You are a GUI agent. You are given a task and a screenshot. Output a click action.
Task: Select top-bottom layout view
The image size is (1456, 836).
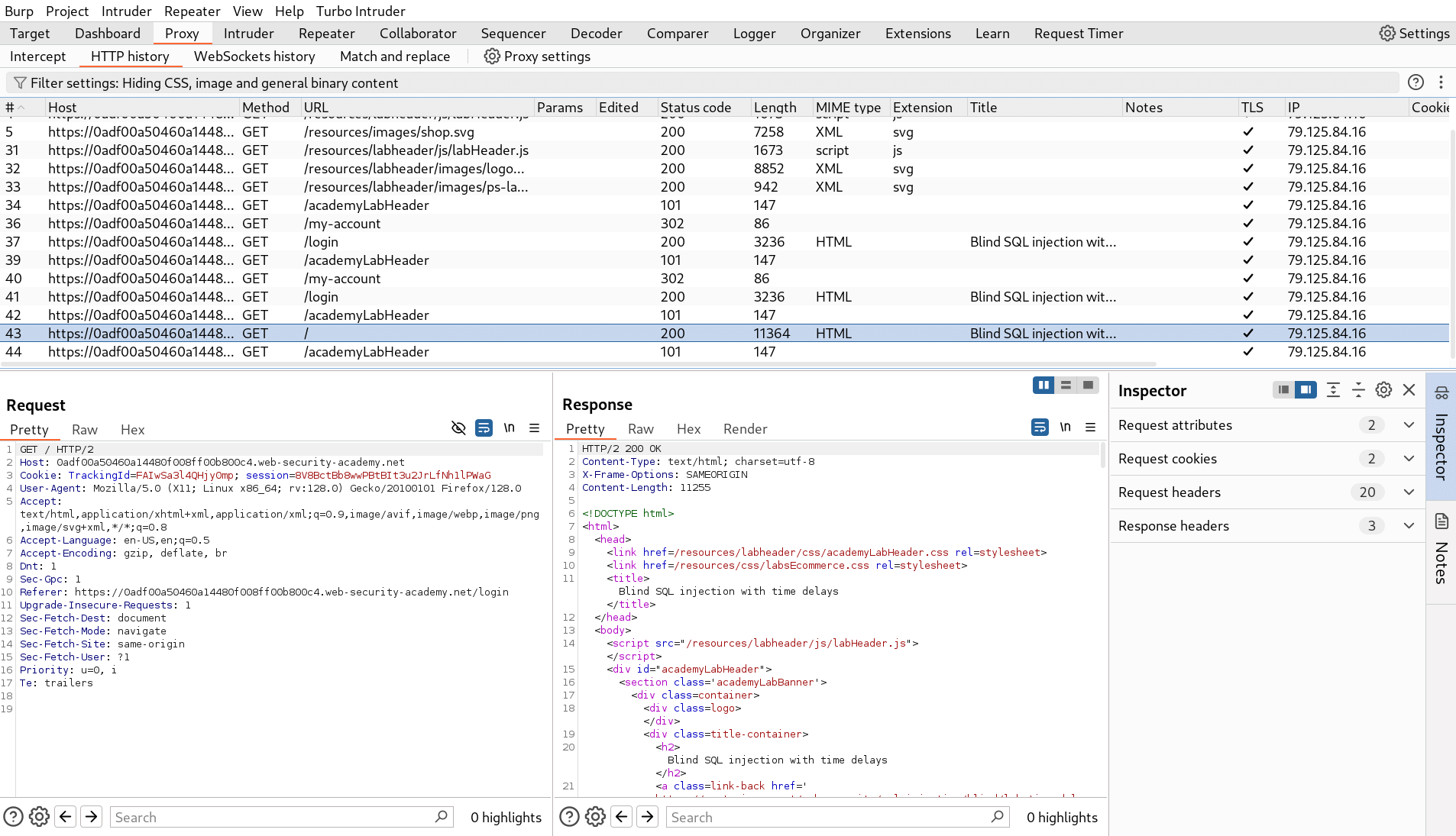coord(1066,385)
